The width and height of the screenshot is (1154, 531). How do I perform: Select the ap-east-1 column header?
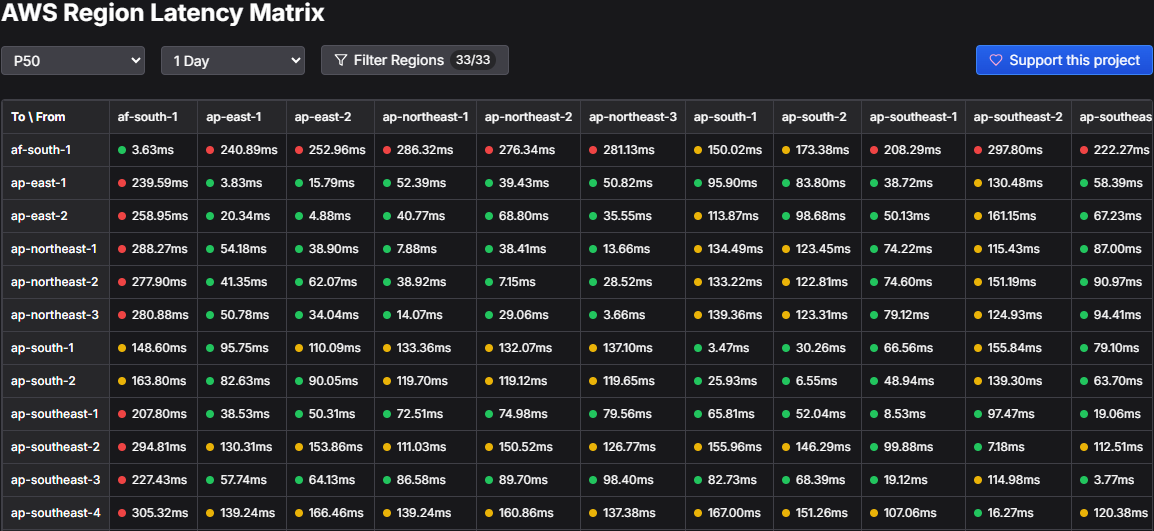[x=242, y=116]
